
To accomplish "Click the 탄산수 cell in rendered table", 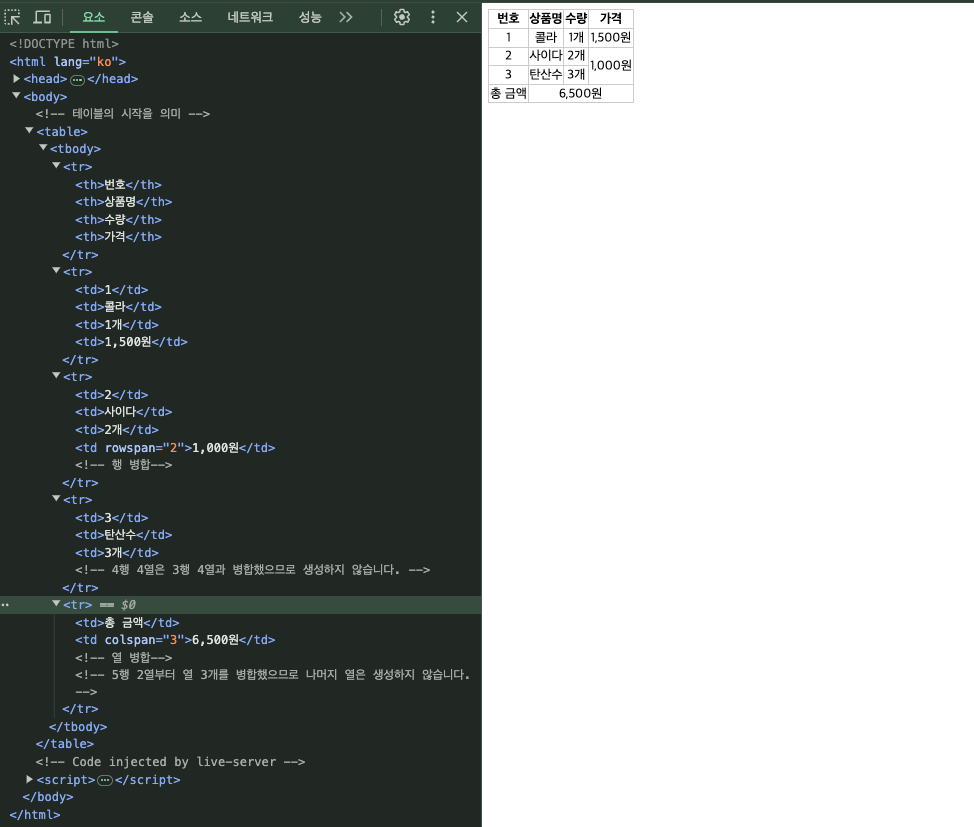I will (545, 75).
